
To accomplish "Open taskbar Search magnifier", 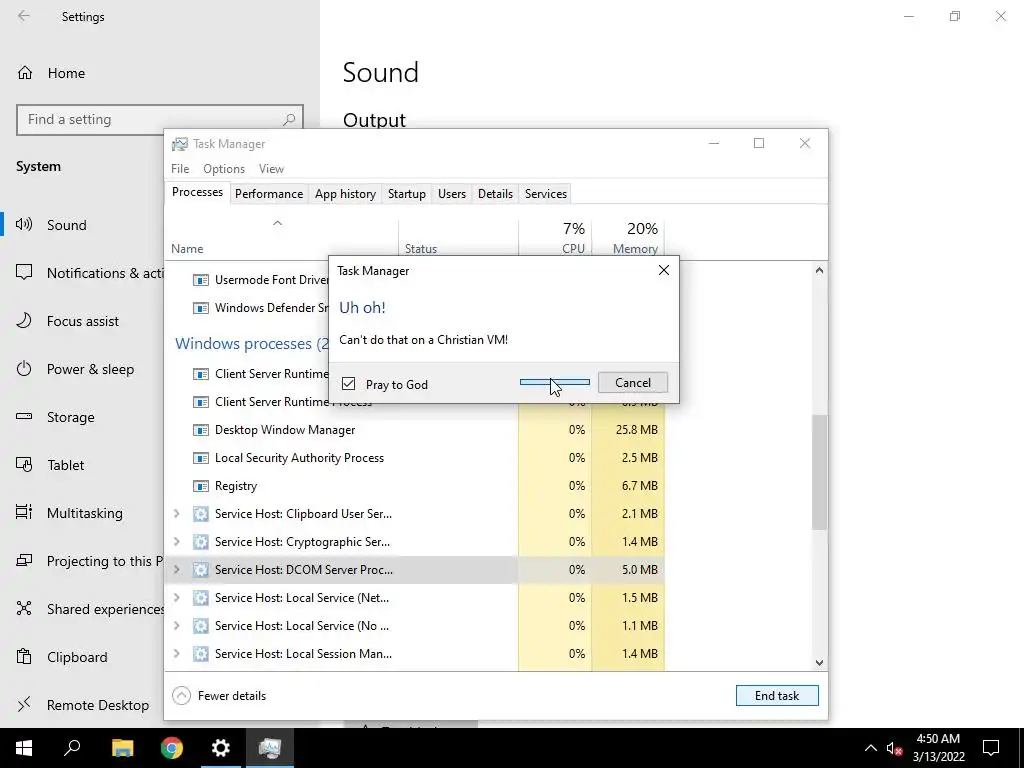I will click(72, 748).
